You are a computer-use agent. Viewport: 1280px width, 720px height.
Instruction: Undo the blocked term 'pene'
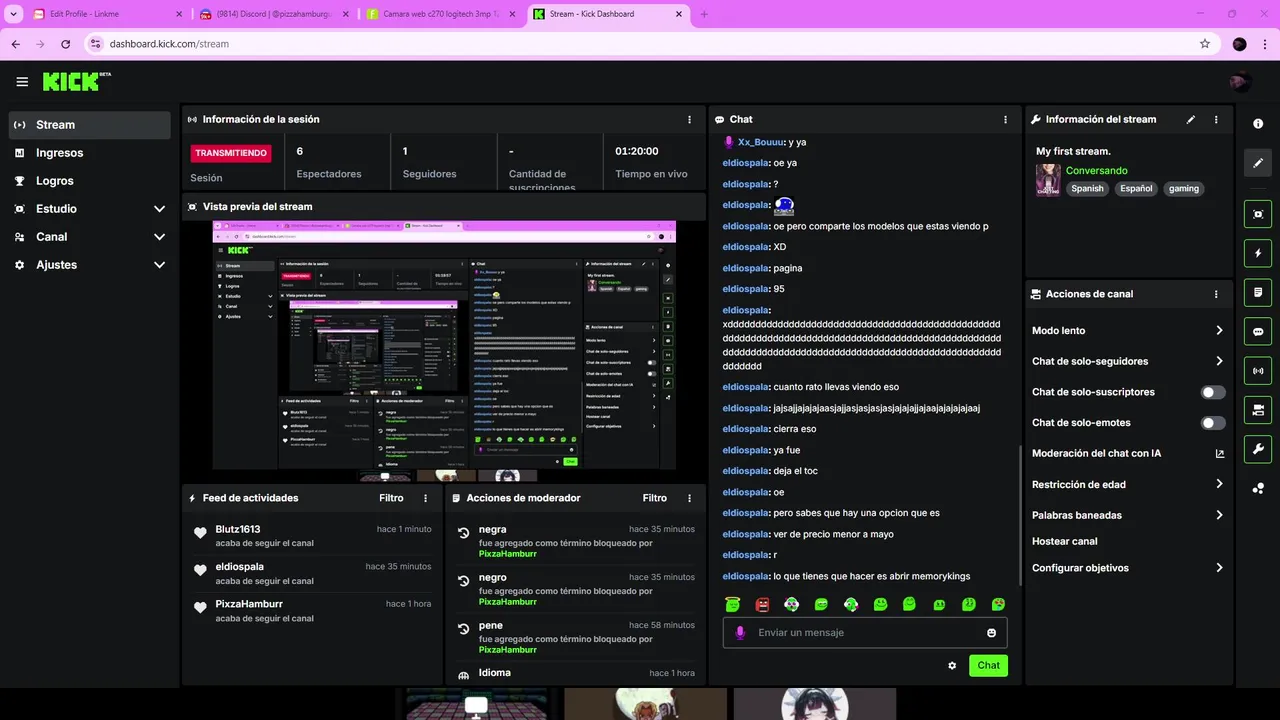click(x=464, y=629)
